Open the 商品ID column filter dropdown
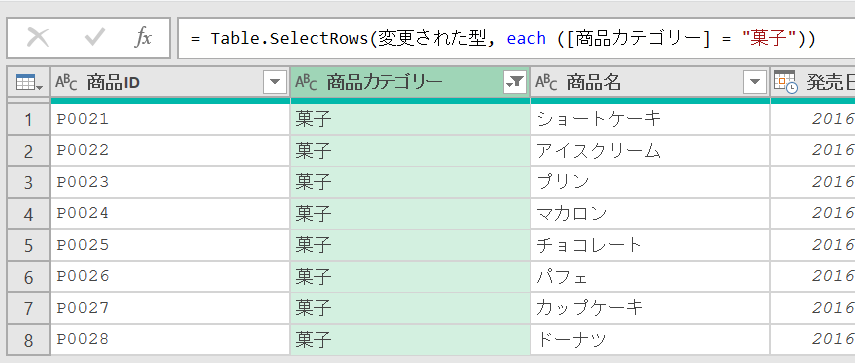Viewport: 855px width, 363px height. (275, 82)
